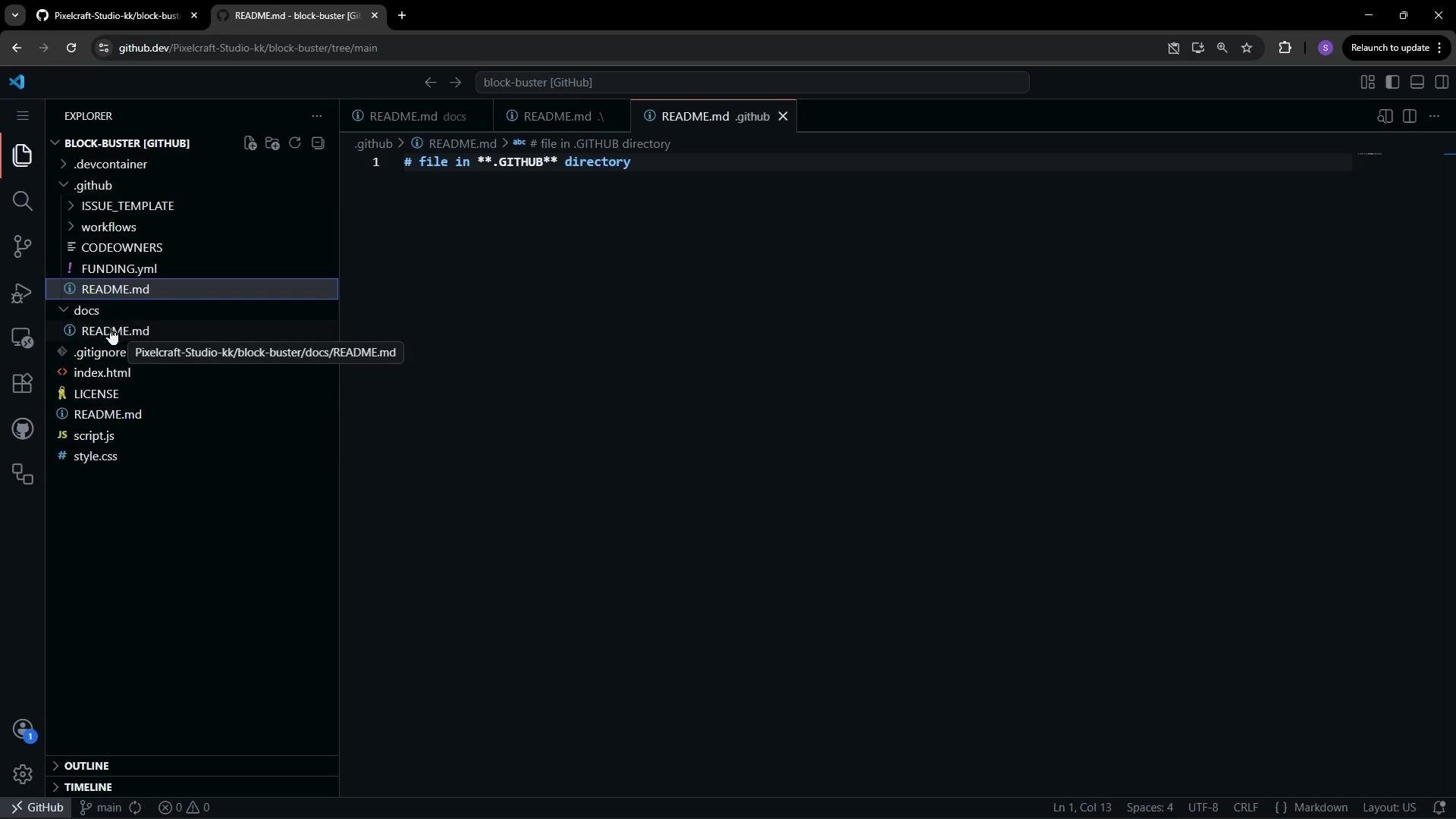Click the New Folder icon in Explorer
The width and height of the screenshot is (1456, 819).
(272, 143)
